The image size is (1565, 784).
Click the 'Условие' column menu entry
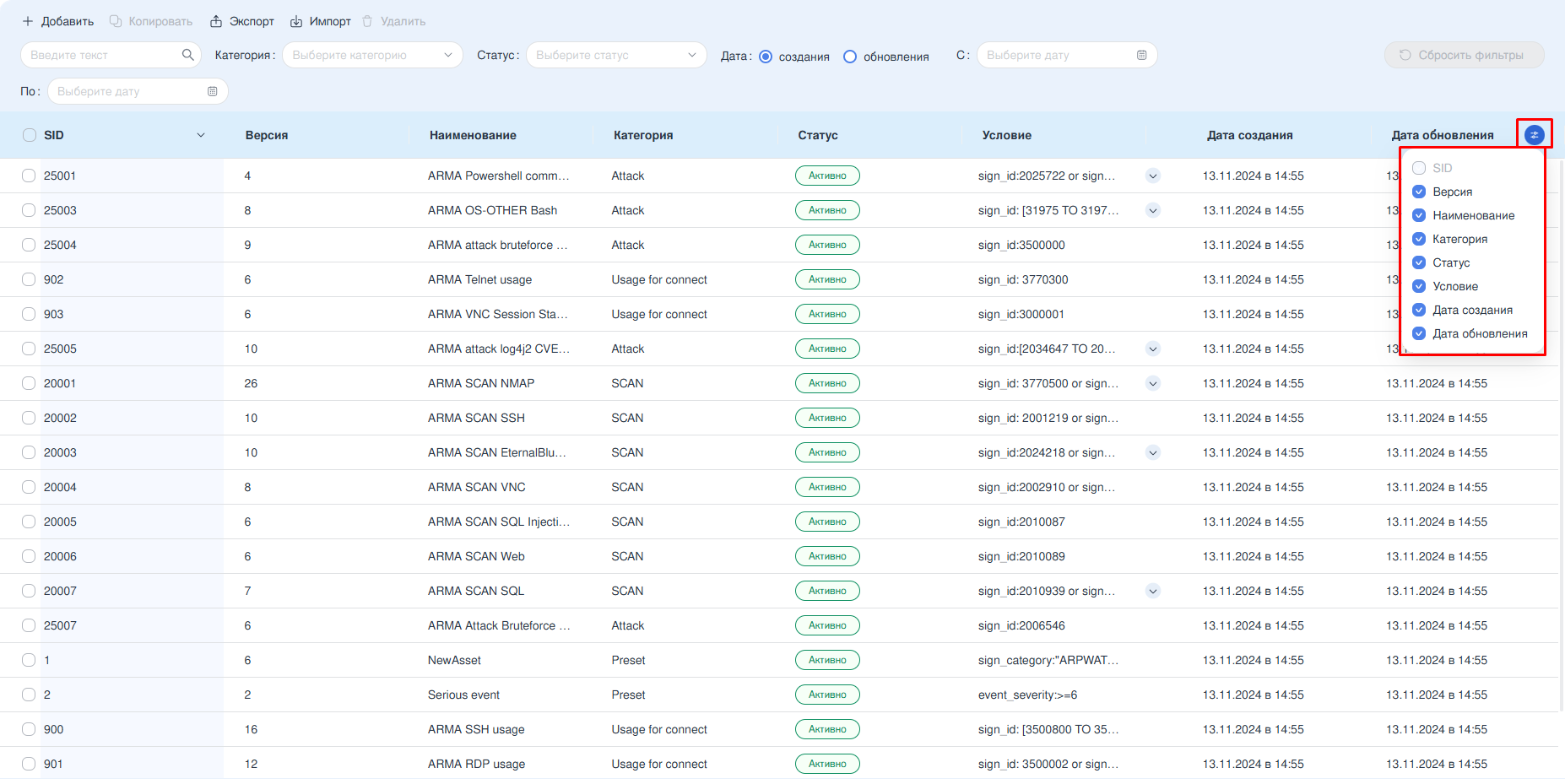(x=1454, y=286)
